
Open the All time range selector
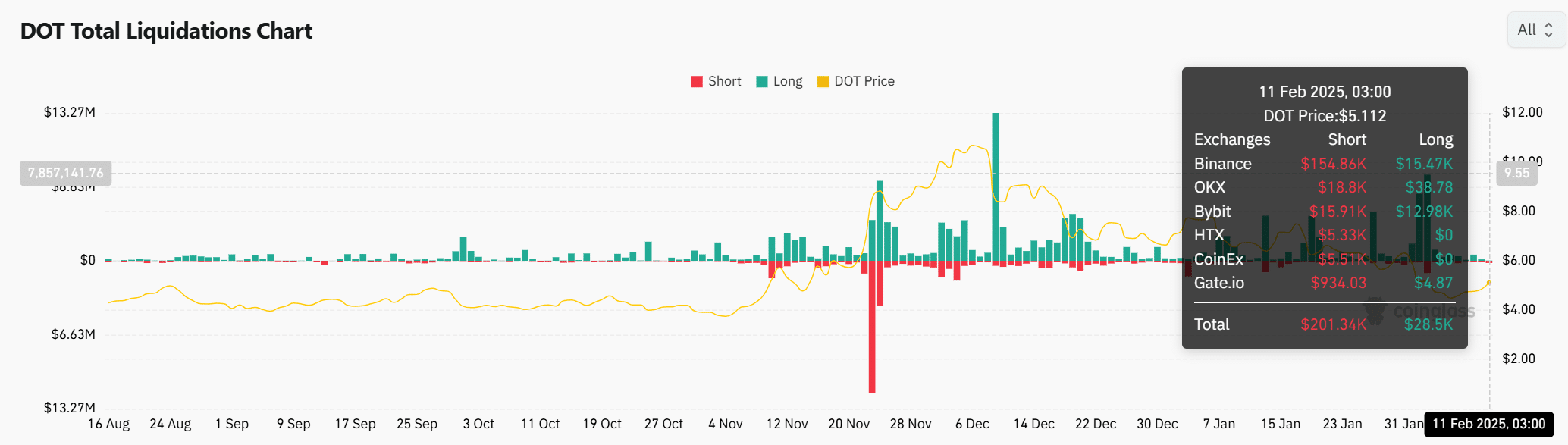click(x=1528, y=29)
